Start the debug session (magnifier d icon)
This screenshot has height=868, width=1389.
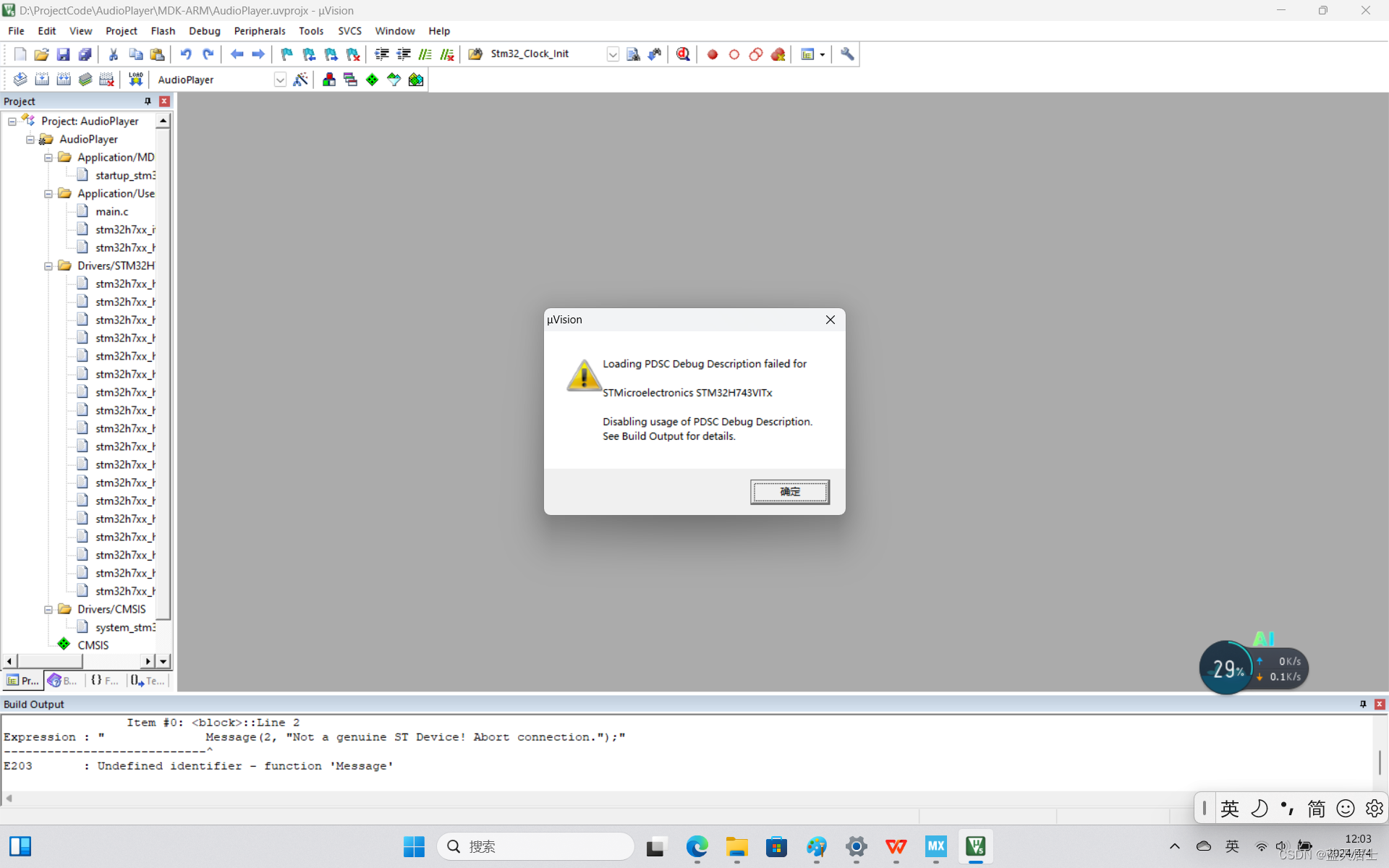pyautogui.click(x=683, y=54)
